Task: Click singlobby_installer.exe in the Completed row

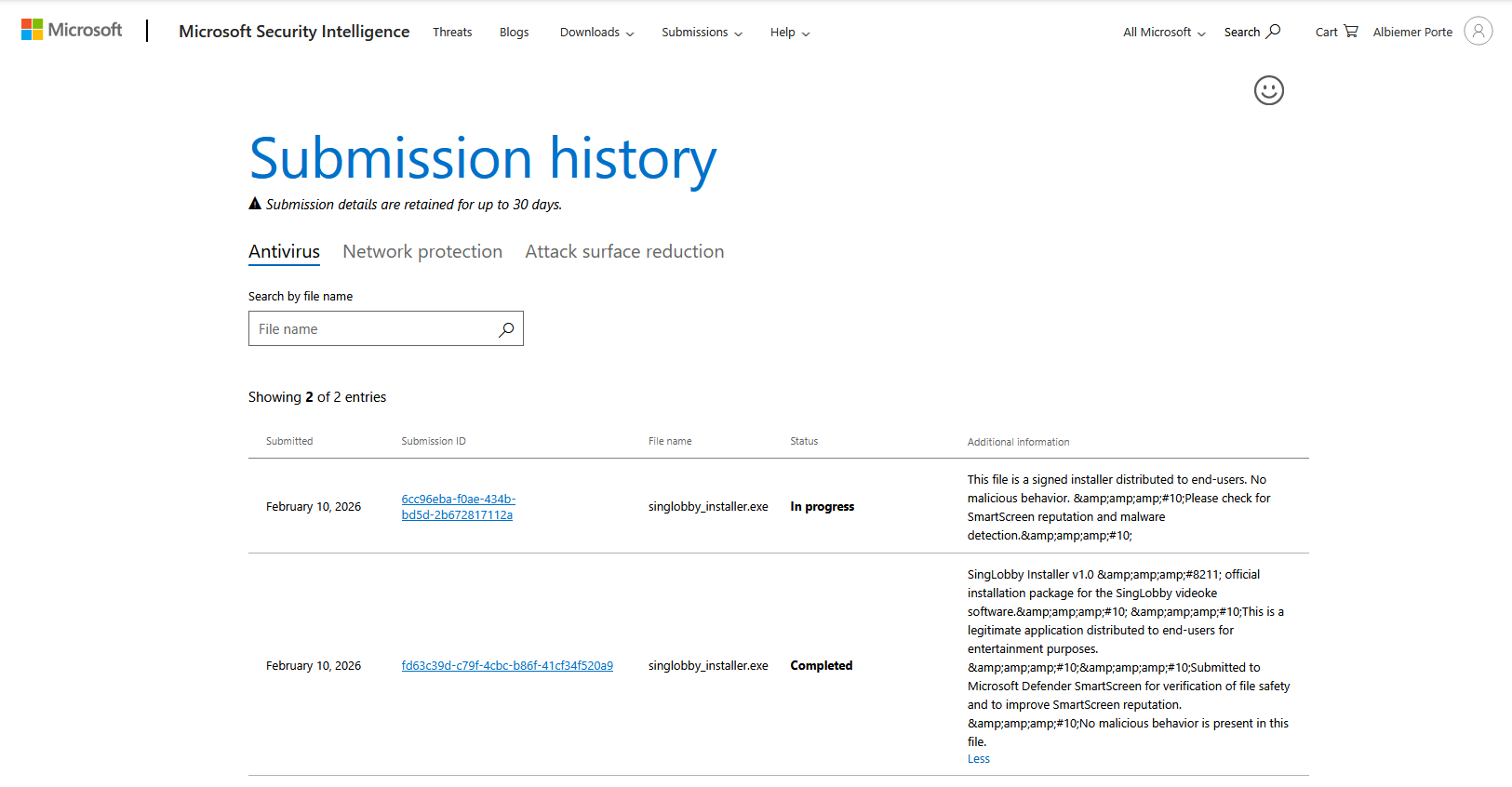Action: coord(708,666)
